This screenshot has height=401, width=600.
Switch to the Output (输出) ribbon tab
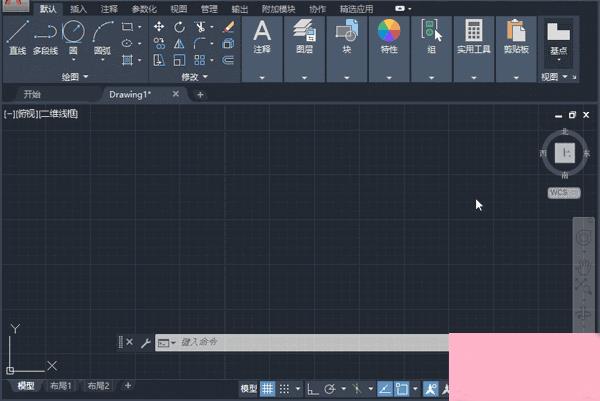tap(240, 9)
